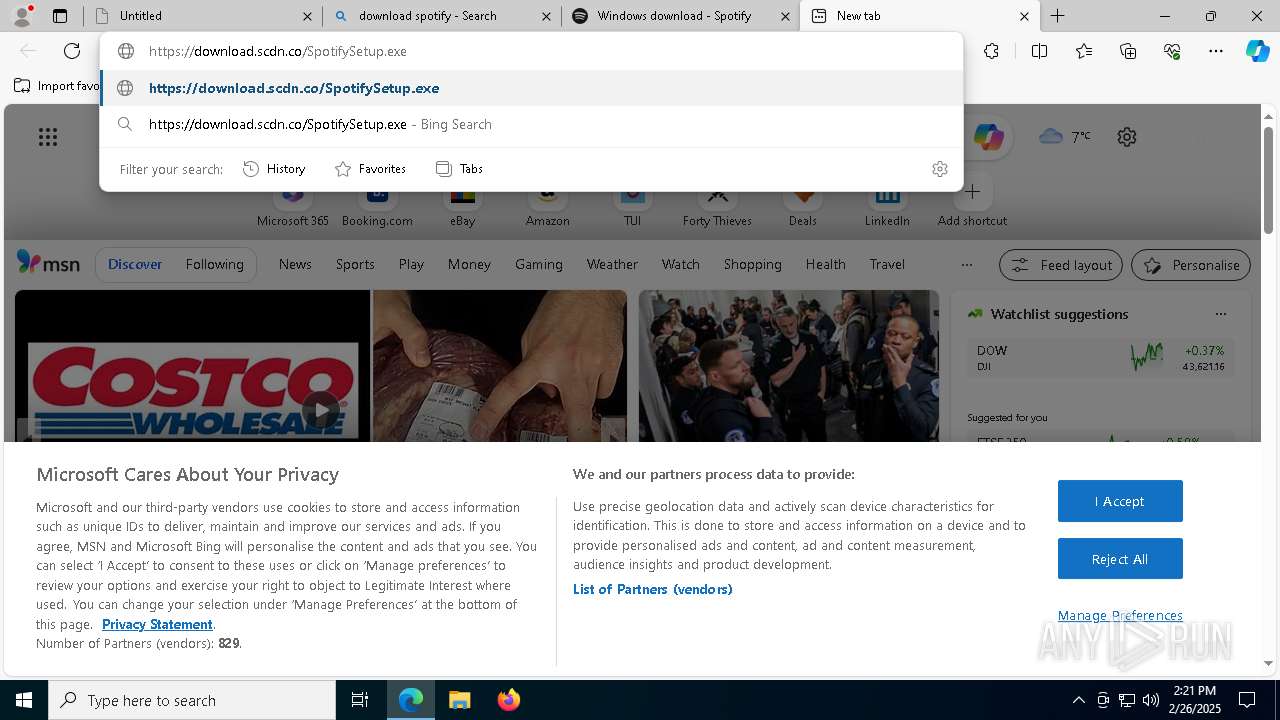The image size is (1280, 720).
Task: Open the MSN logo link
Action: coord(48,263)
